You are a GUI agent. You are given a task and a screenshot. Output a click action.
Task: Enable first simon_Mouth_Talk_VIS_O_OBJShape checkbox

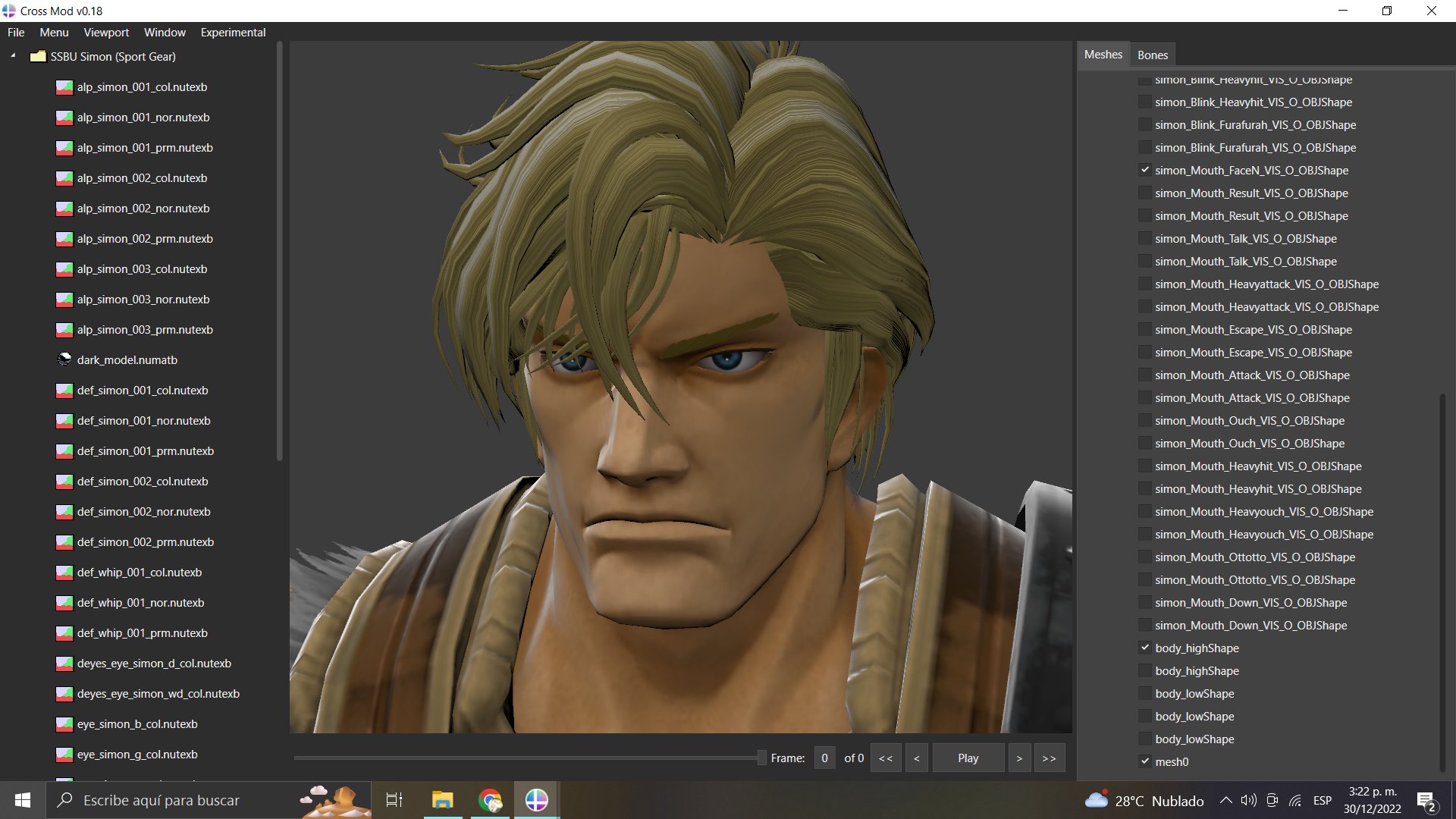point(1145,239)
